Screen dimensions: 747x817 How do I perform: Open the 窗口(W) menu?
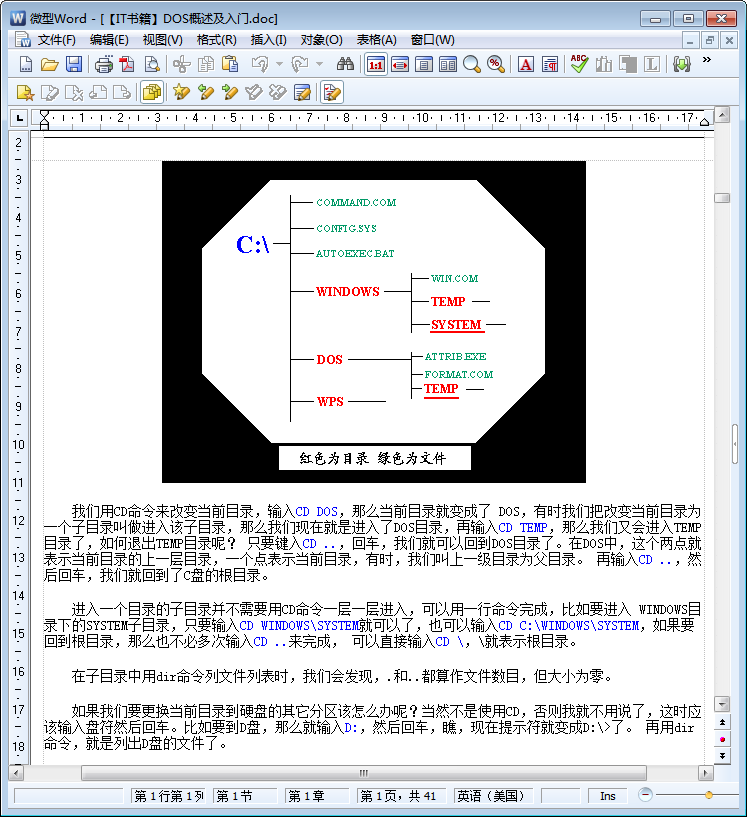point(432,40)
